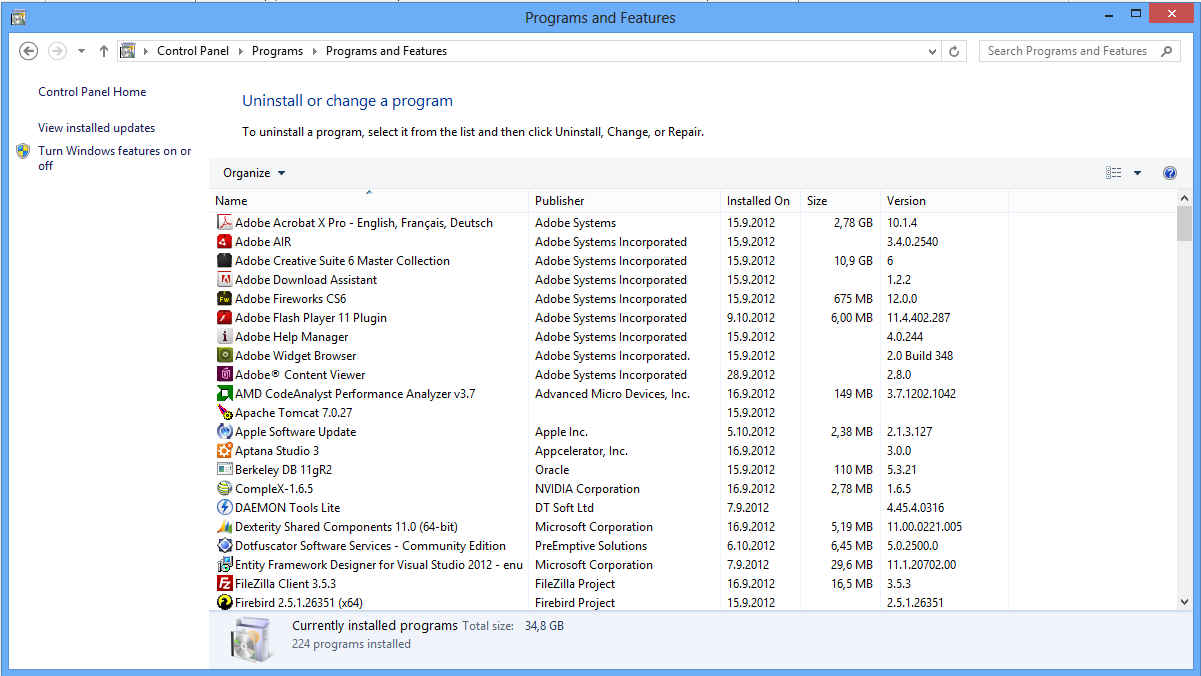The height and width of the screenshot is (676, 1201).
Task: Click the Adobe Content Viewer icon
Action: (x=225, y=375)
